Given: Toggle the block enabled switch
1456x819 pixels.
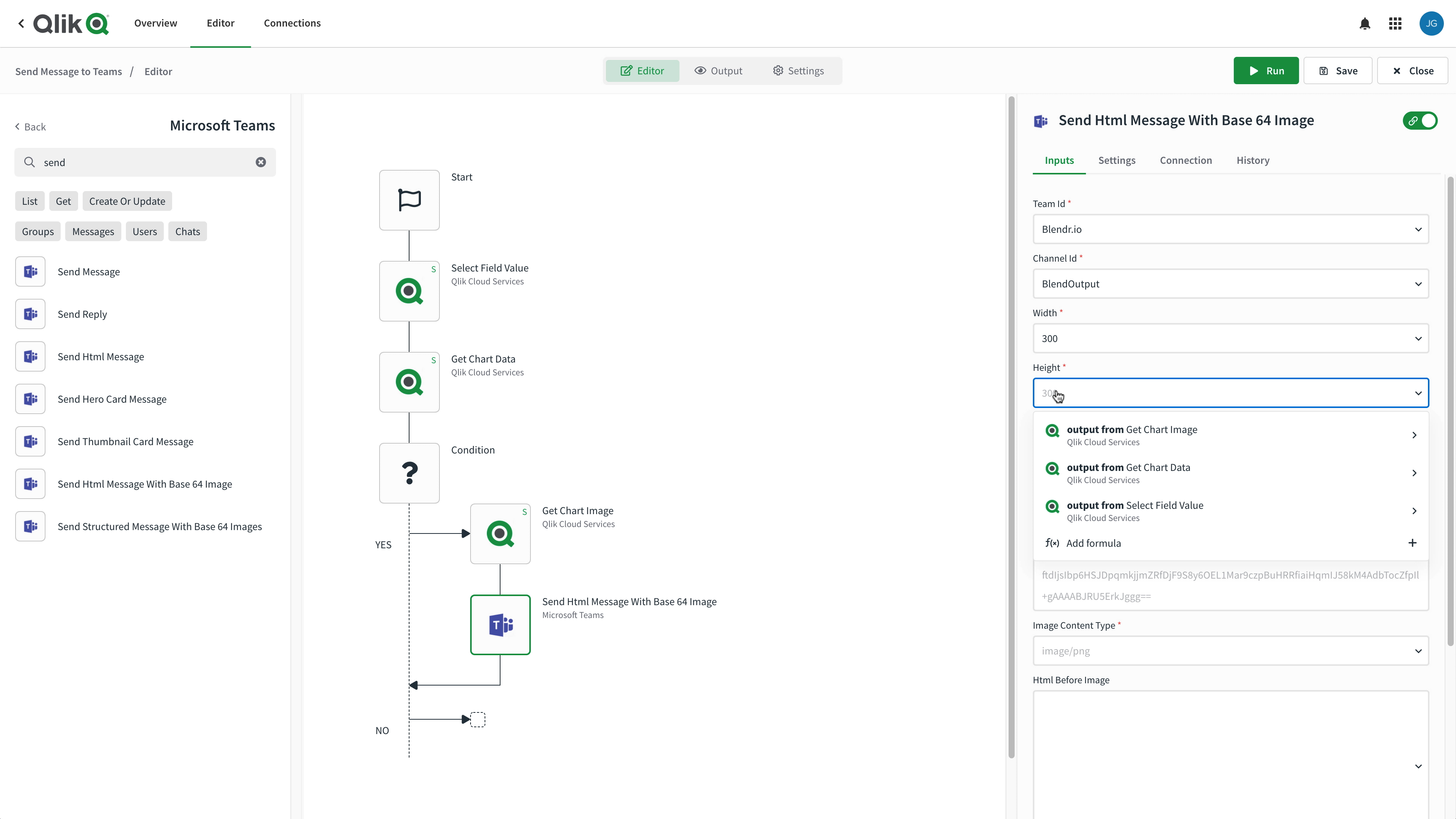Looking at the screenshot, I should [x=1420, y=121].
